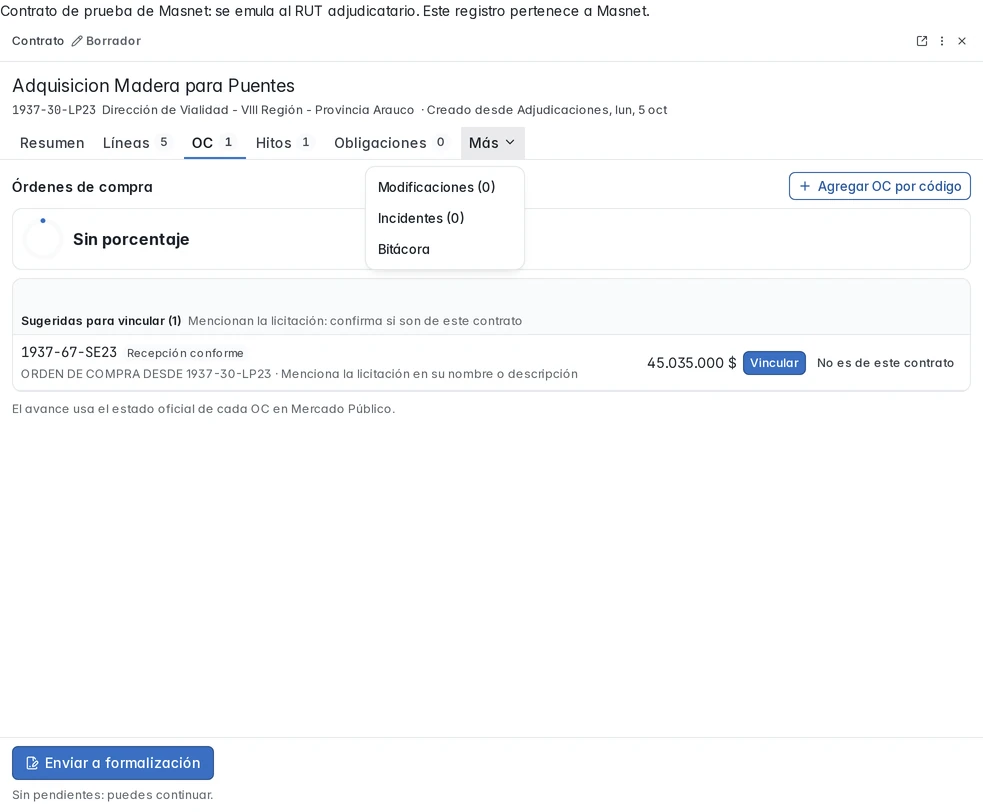The width and height of the screenshot is (983, 812).
Task: Click the amount 45.035.000 $
Action: tap(691, 363)
